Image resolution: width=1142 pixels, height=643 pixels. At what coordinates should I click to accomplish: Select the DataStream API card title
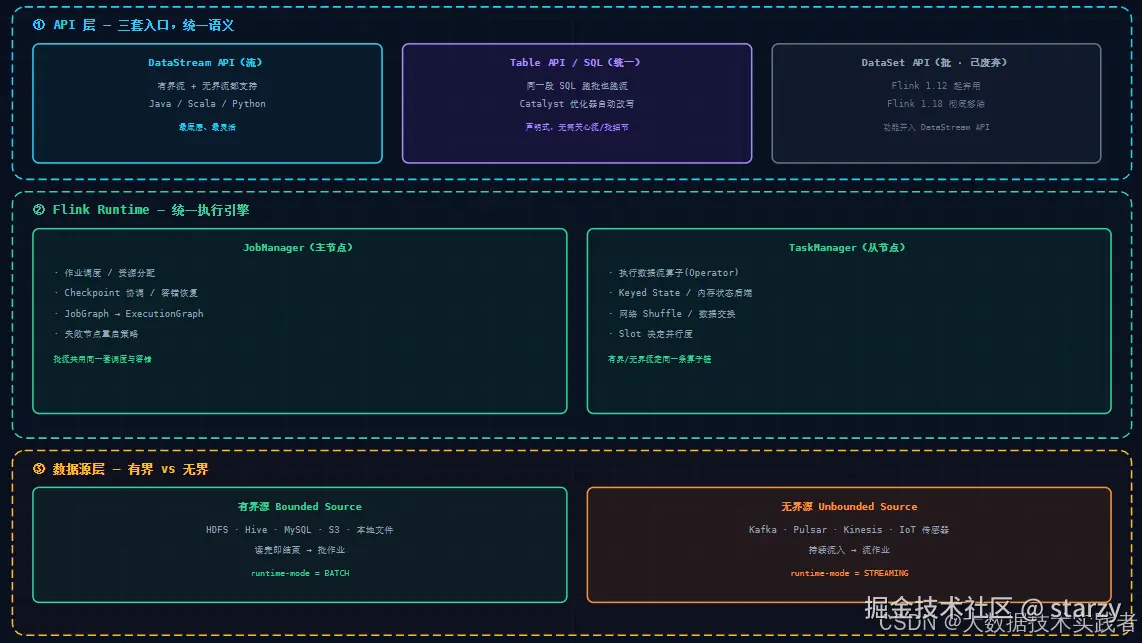205,63
